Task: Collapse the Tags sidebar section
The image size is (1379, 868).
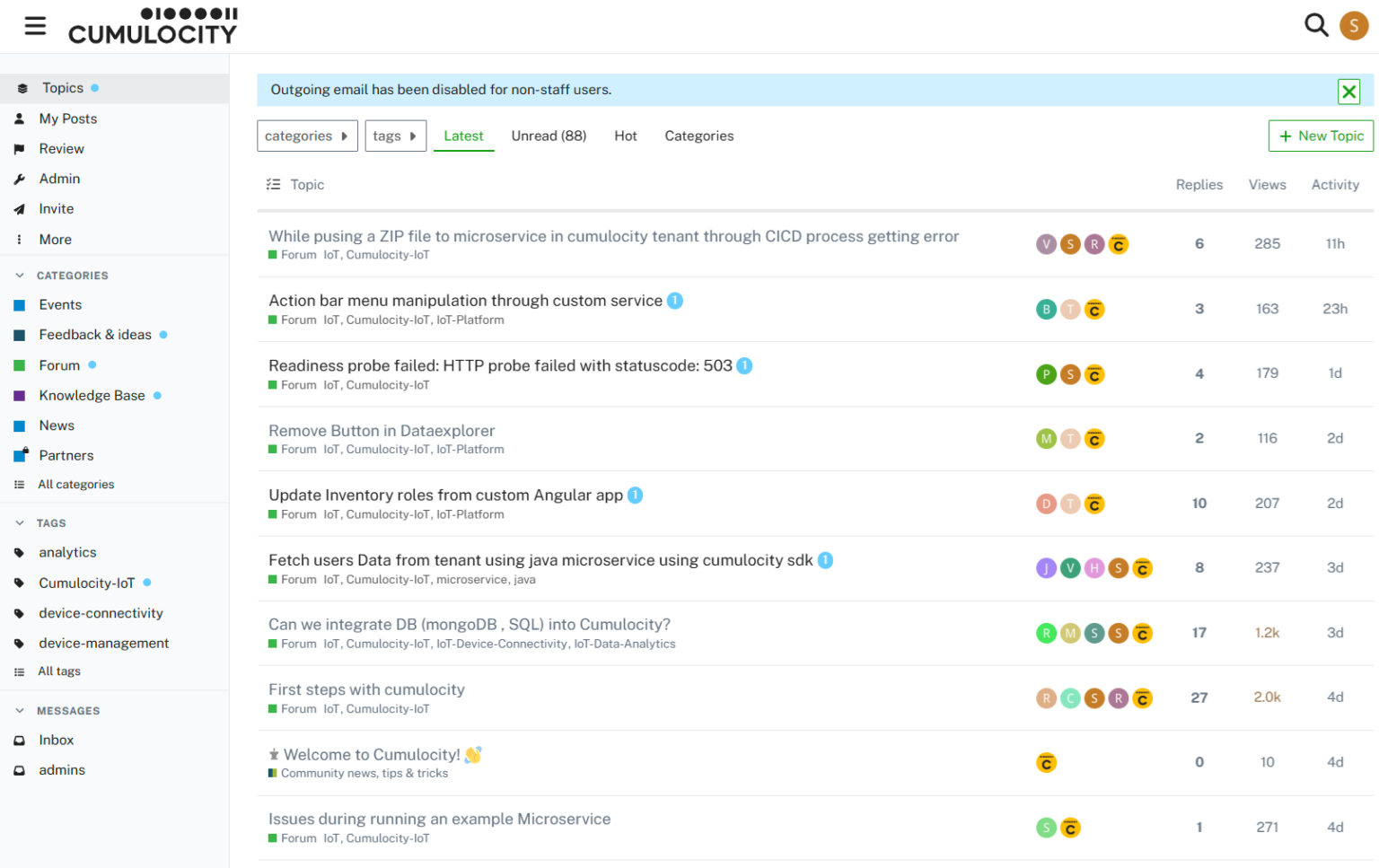Action: tap(19, 522)
